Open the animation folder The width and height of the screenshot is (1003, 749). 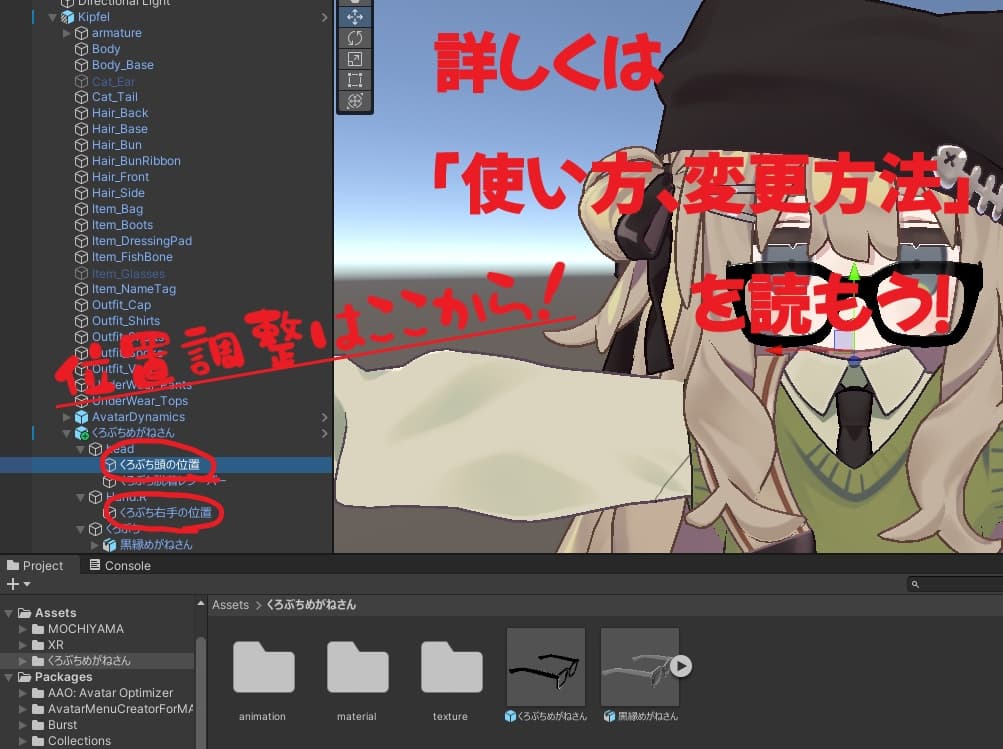click(x=263, y=668)
